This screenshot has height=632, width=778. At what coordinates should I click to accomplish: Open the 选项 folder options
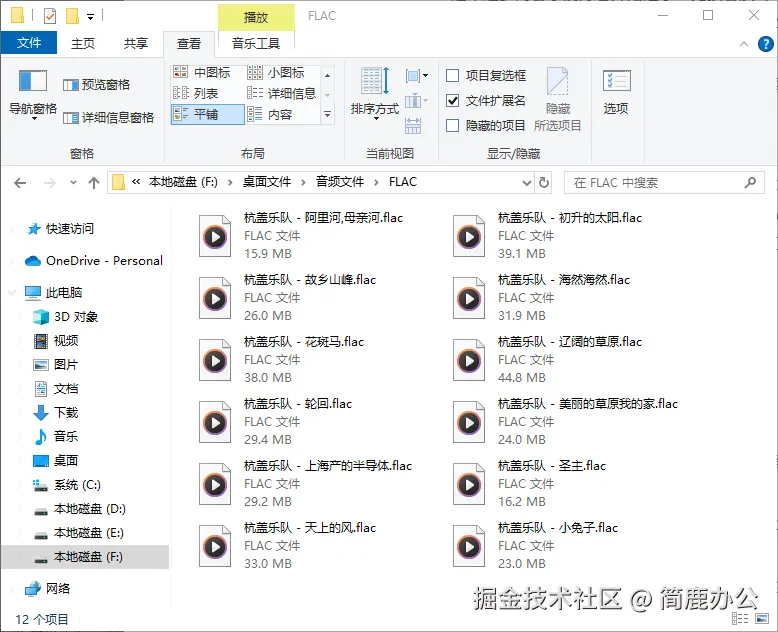616,92
